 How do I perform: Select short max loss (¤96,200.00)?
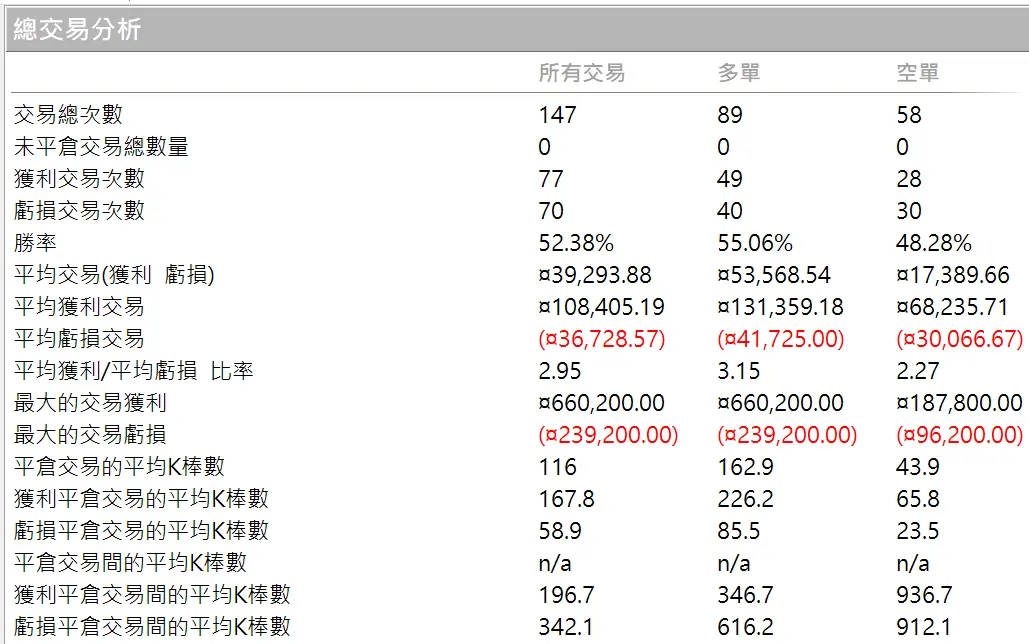coord(959,435)
